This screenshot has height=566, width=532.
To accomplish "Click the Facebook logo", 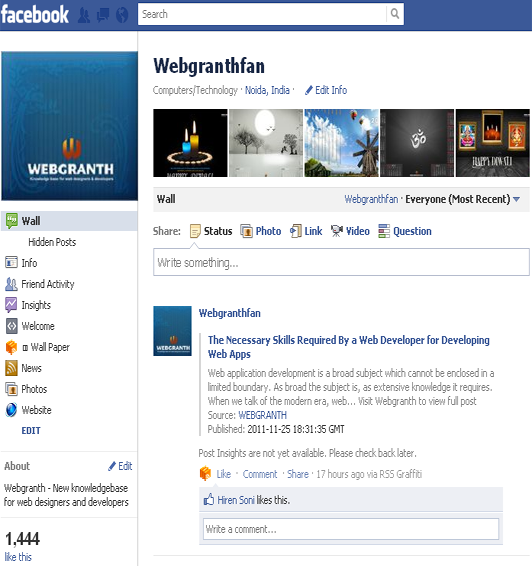I will tap(35, 14).
